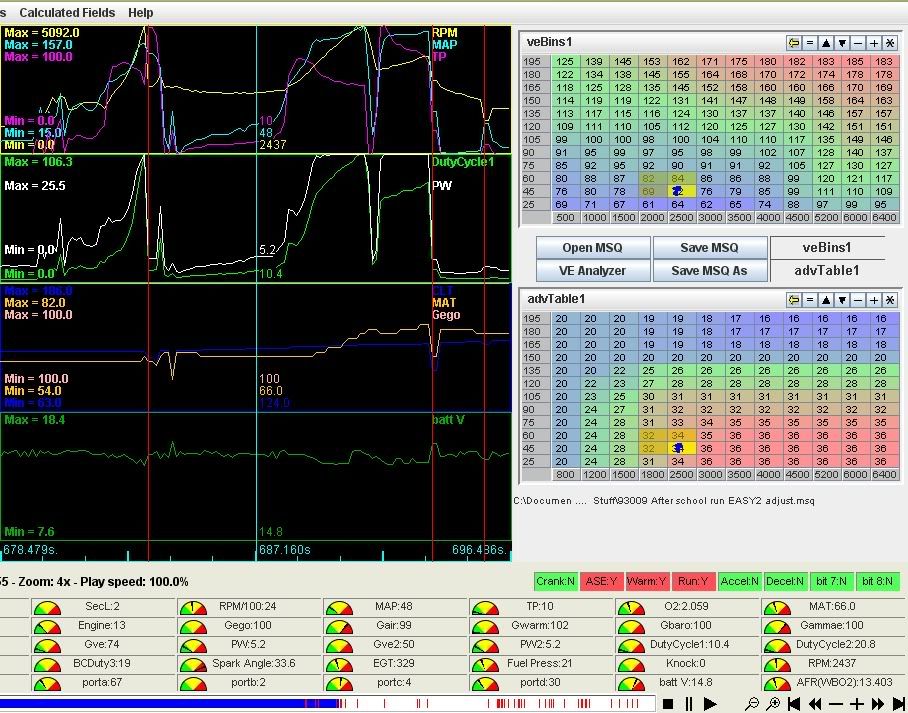Click increment up arrow in veBins1 toolbar
Image resolution: width=908 pixels, height=713 pixels.
pyautogui.click(x=826, y=42)
